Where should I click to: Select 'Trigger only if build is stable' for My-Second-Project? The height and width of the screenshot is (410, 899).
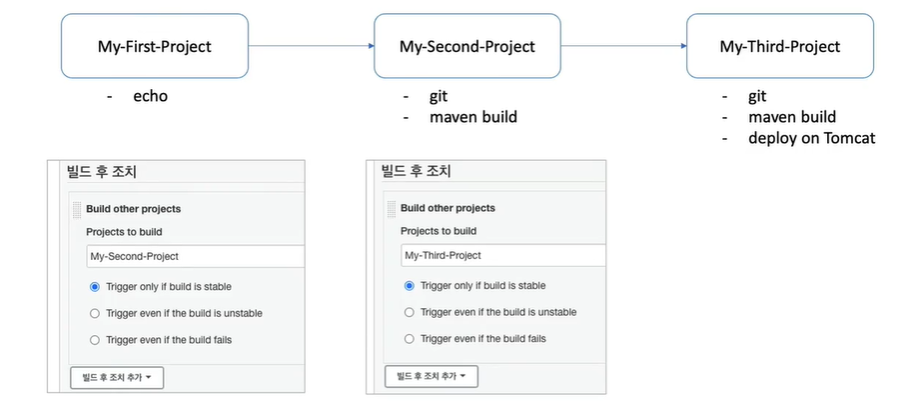point(95,287)
